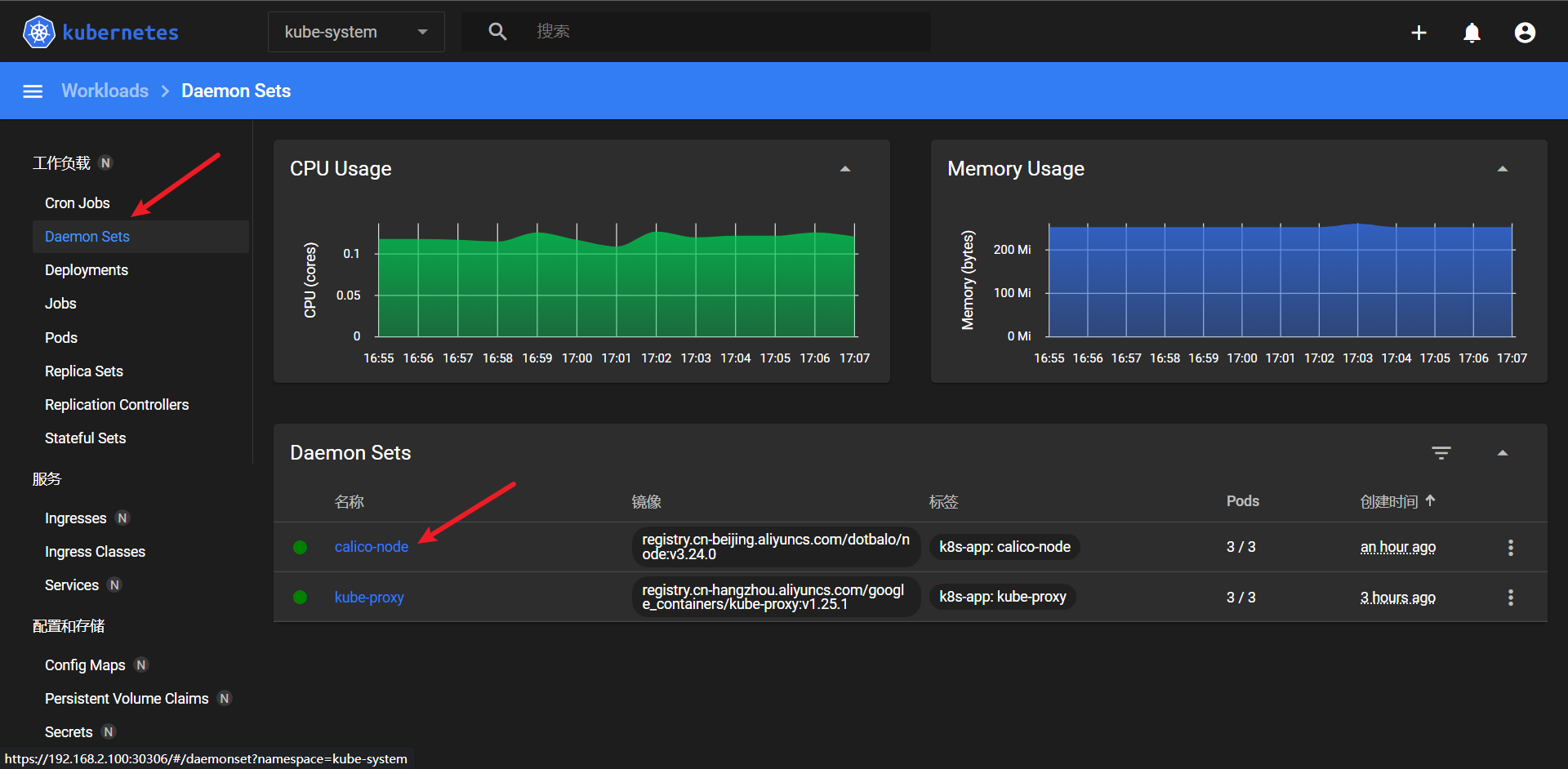Click 'an hour ago' creation time
Viewport: 1568px width, 769px height.
1398,547
